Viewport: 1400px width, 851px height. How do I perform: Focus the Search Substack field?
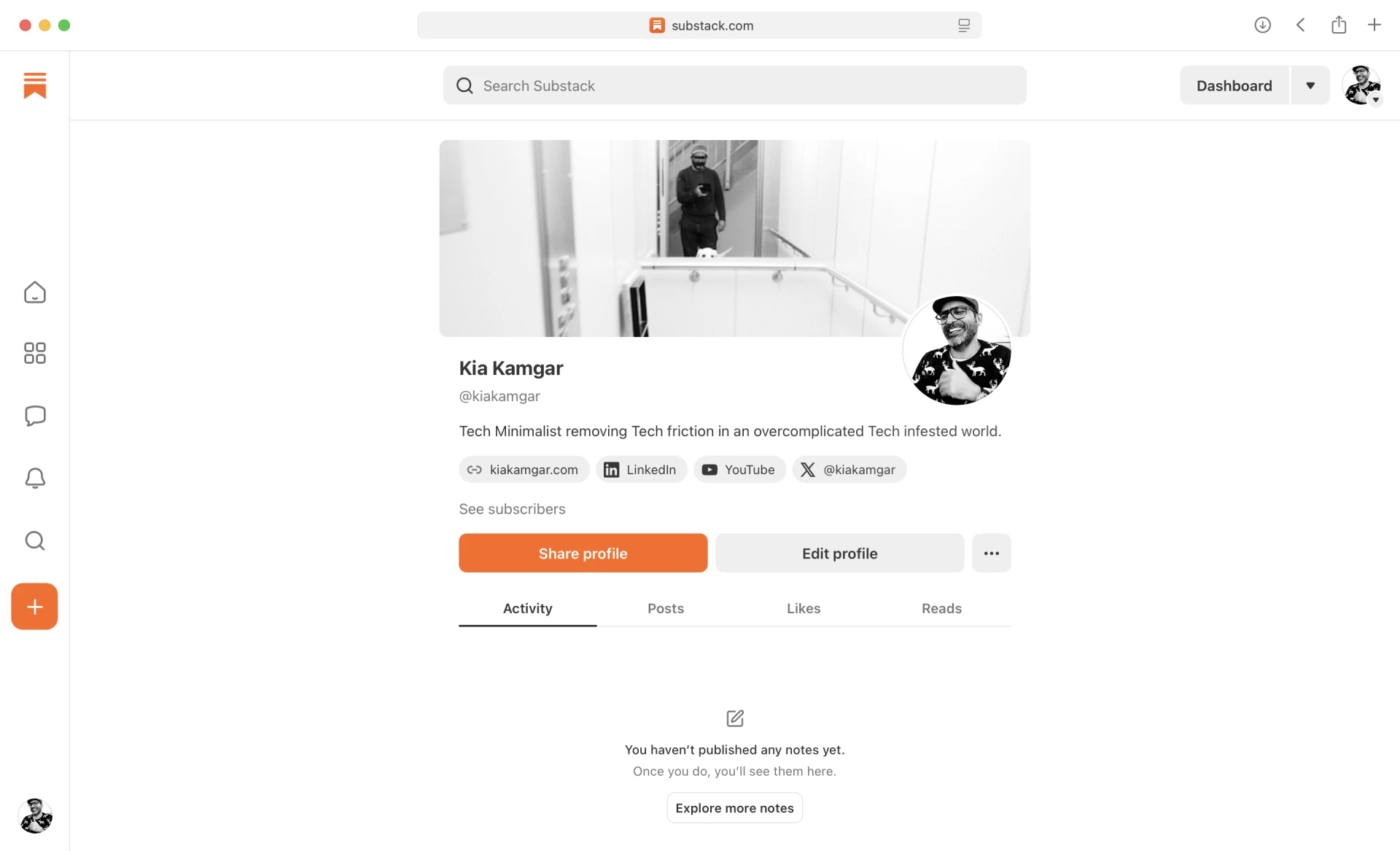pos(734,85)
